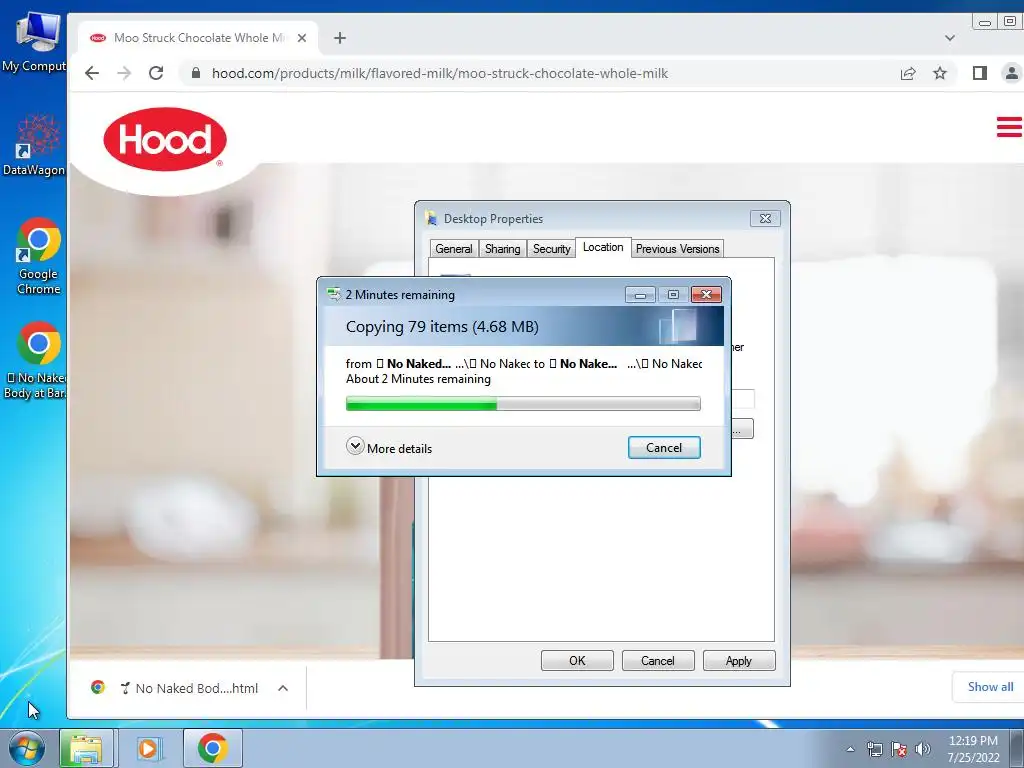Open a new Chrome tab

pos(340,38)
